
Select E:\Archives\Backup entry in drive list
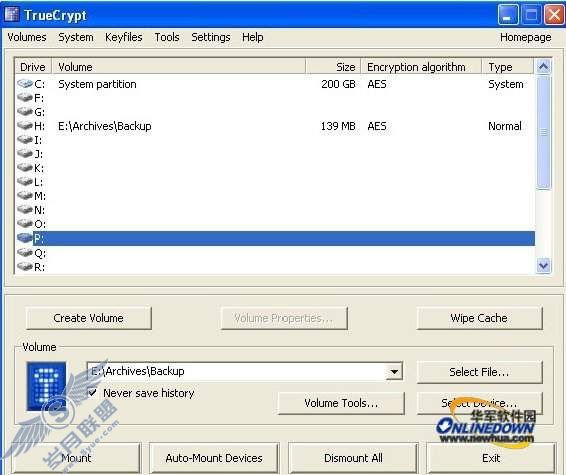(x=105, y=126)
